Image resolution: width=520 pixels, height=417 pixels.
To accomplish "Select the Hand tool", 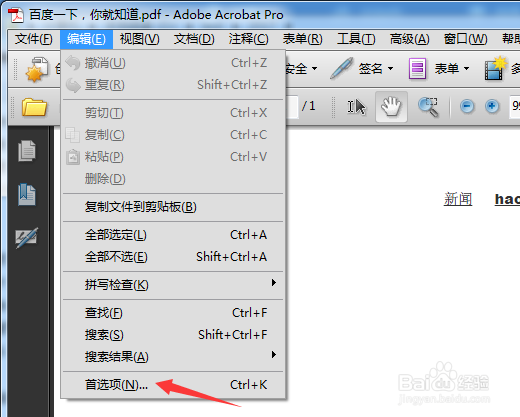I will pos(391,107).
